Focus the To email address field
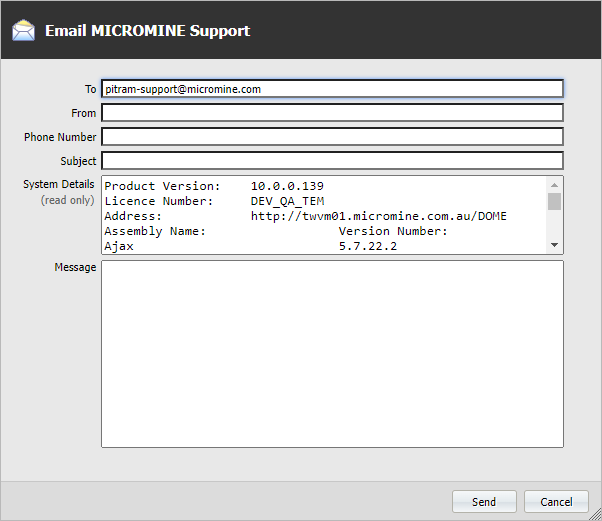Screen dimensions: 602x521 [x=332, y=89]
